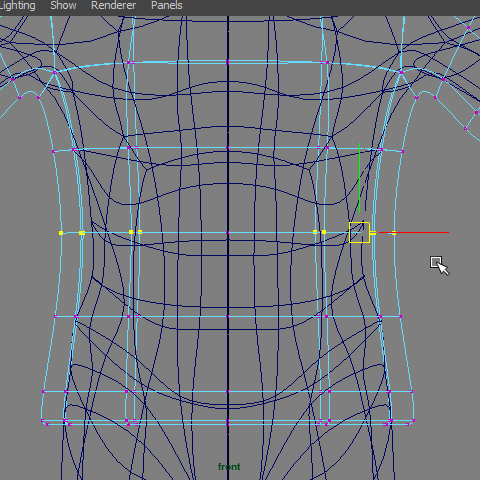Open the Panels menu

[x=167, y=5]
